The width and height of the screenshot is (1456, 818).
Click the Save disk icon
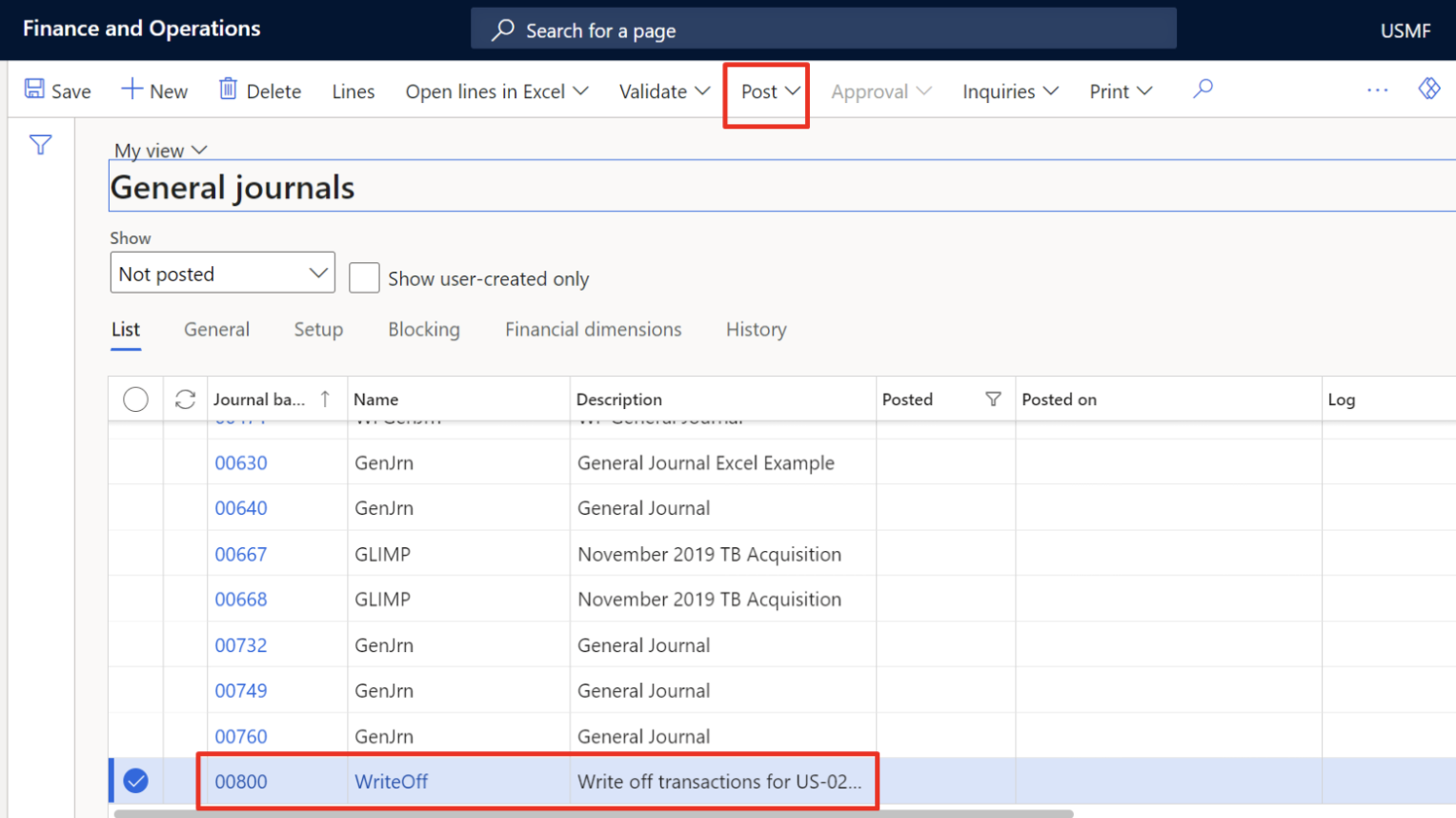(34, 90)
